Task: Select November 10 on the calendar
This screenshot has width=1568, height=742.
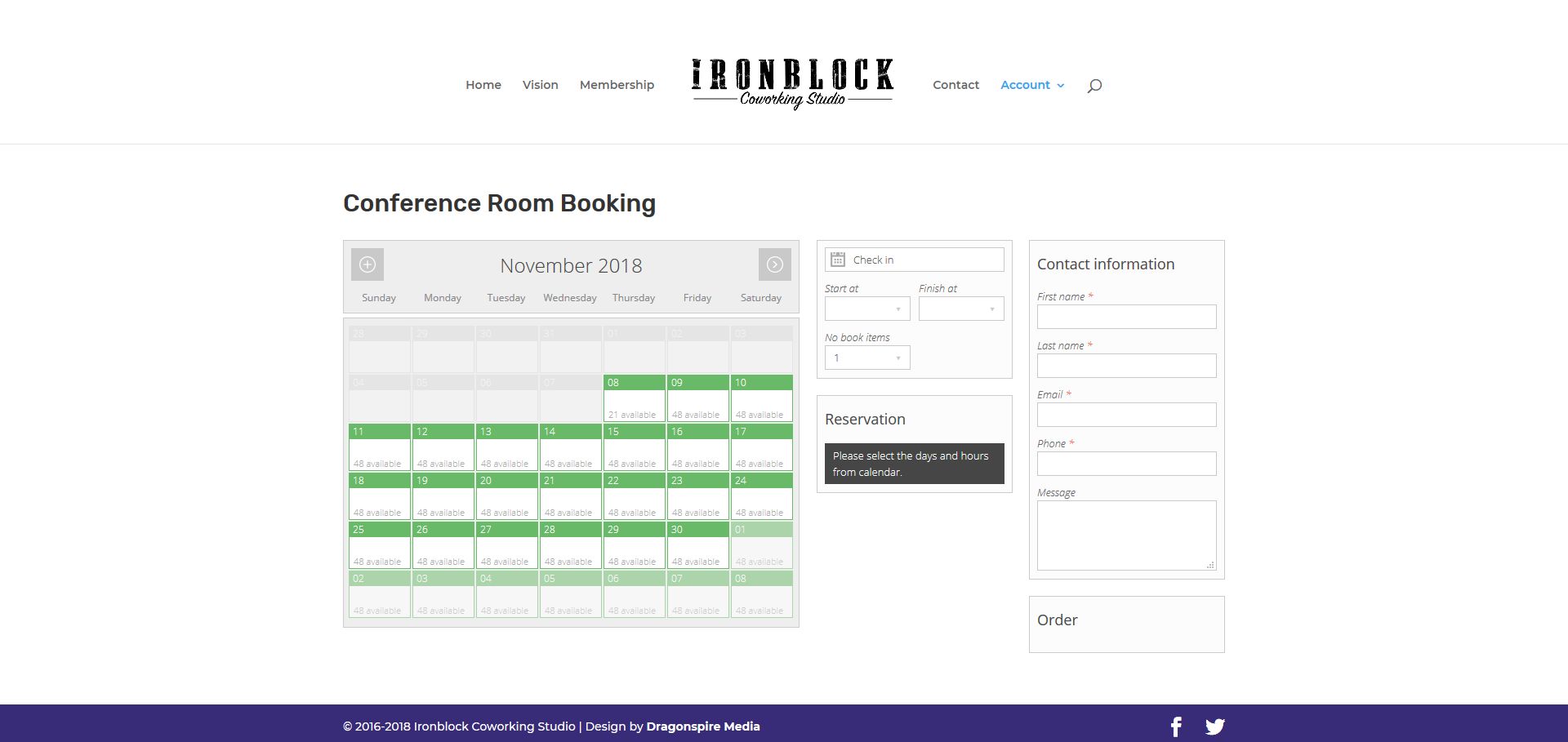Action: pyautogui.click(x=762, y=398)
